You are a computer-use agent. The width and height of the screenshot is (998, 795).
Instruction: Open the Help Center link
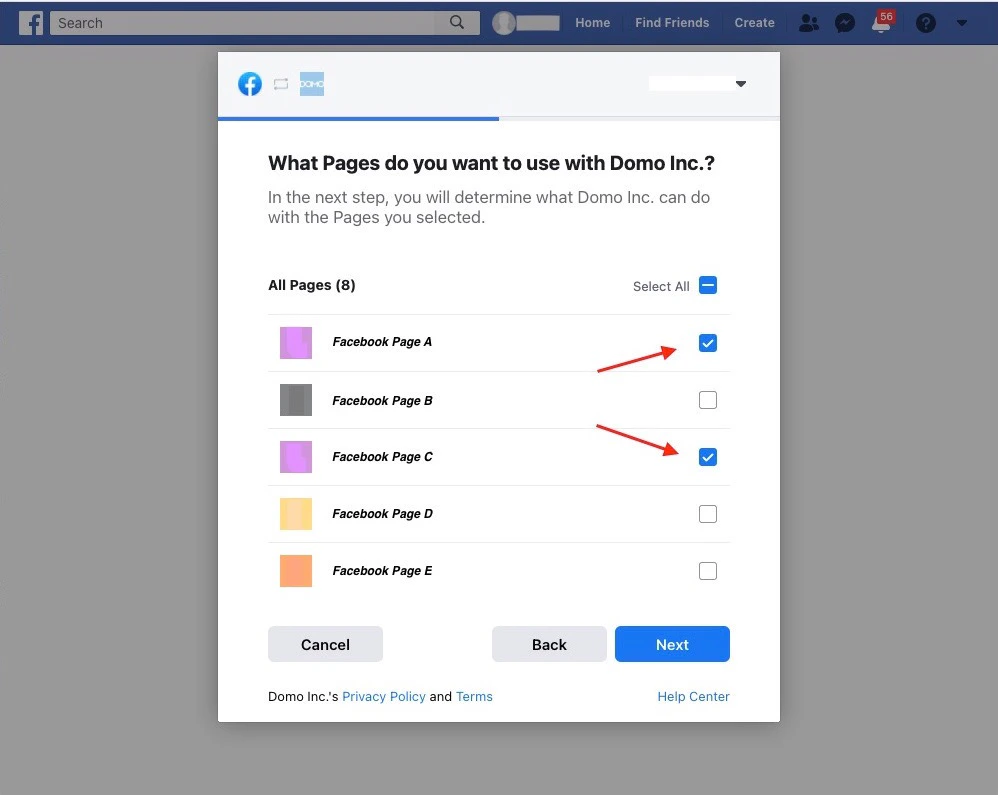click(x=693, y=696)
